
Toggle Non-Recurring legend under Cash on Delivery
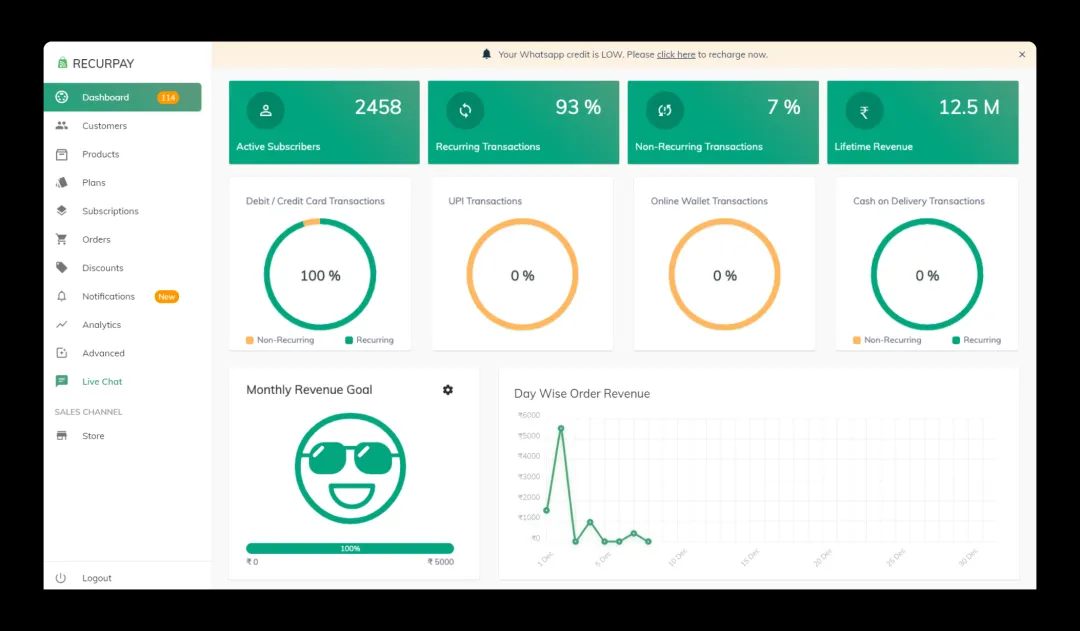pos(887,340)
